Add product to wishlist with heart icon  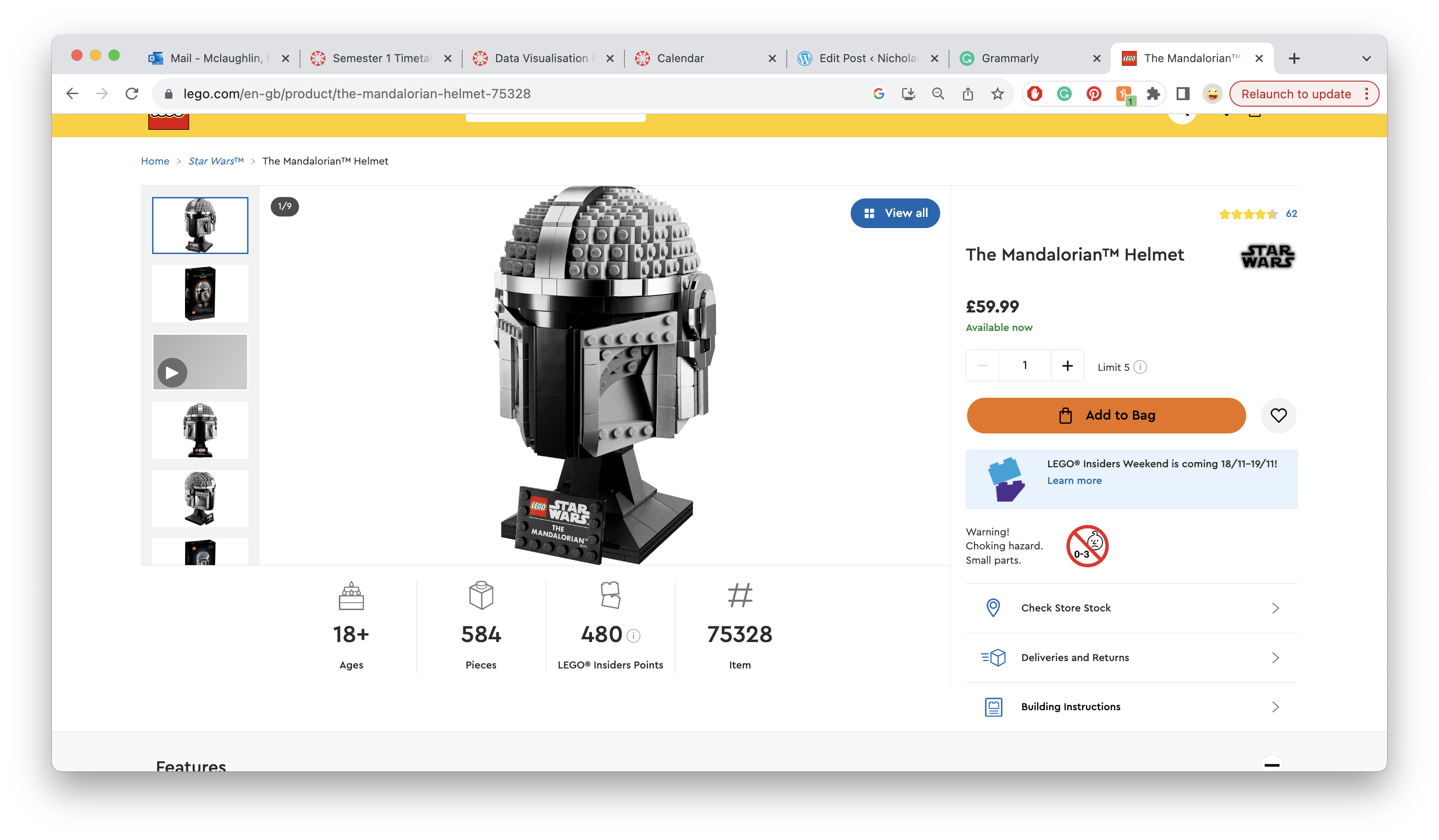point(1278,415)
